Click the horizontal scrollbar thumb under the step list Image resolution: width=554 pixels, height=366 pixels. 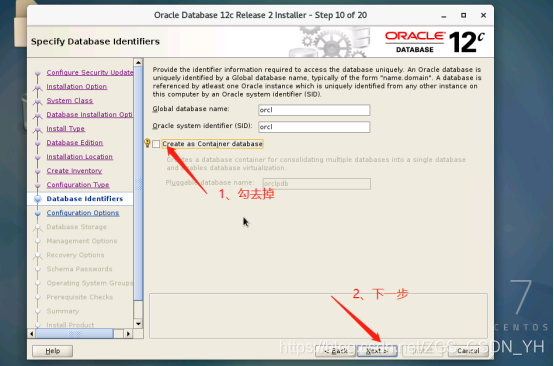tap(74, 333)
